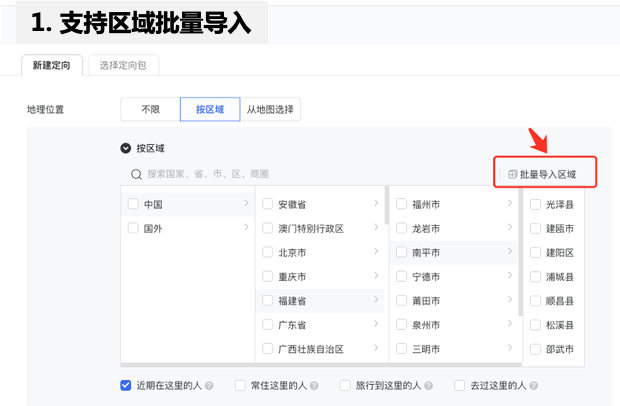This screenshot has width=620, height=406.
Task: Expand 三明市 chevron arrow
Action: coord(510,348)
